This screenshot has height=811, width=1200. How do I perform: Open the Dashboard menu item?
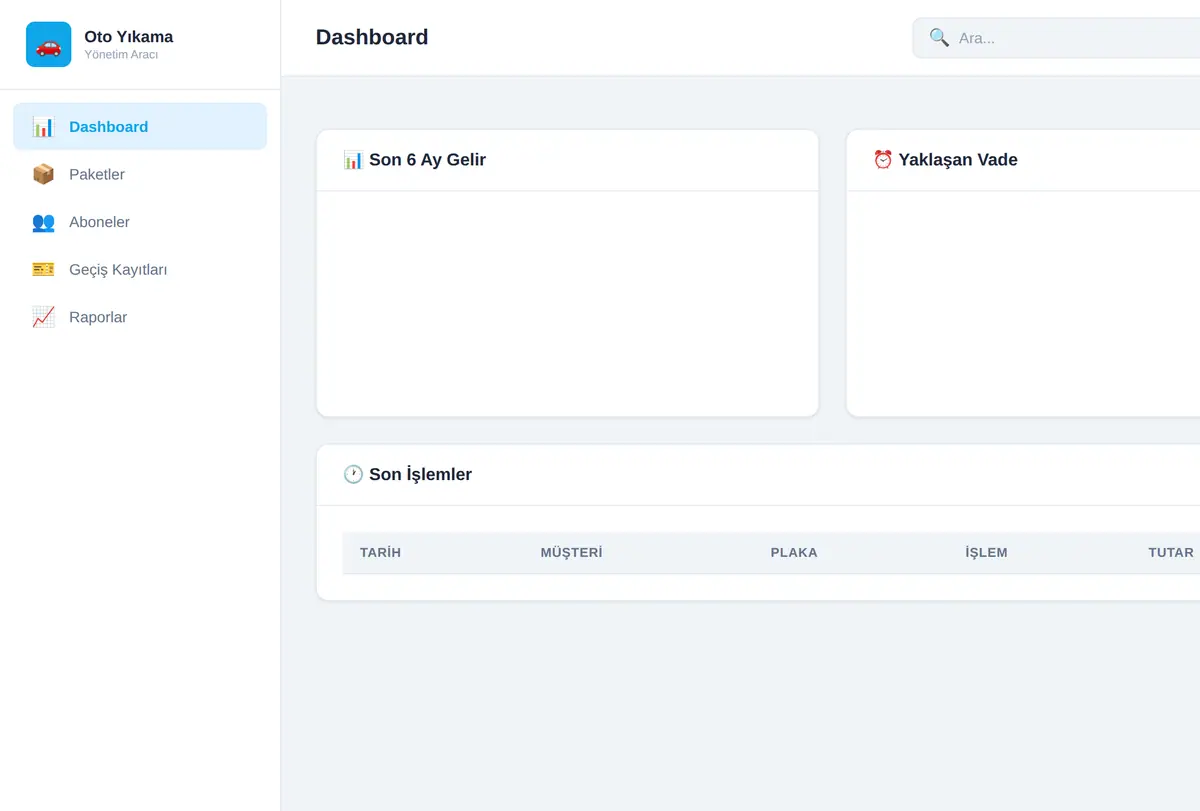click(x=140, y=127)
